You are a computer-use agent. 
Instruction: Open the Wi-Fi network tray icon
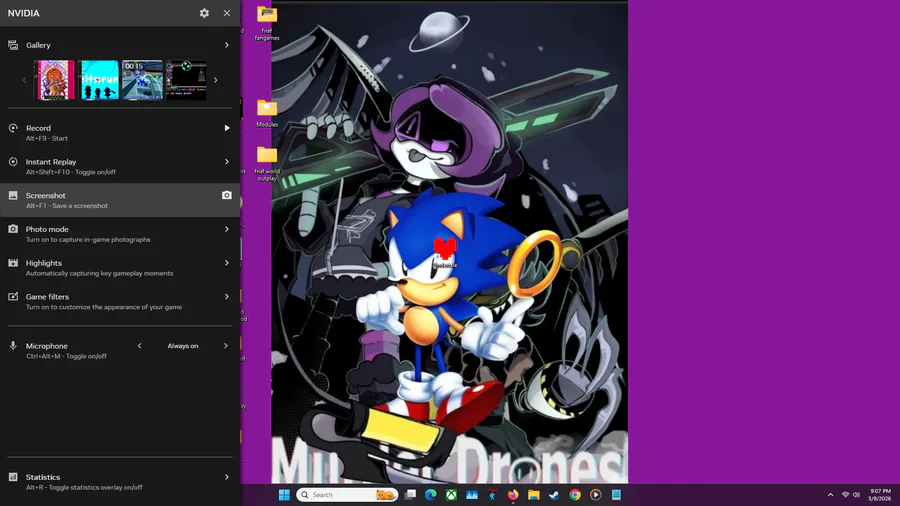tap(845, 495)
